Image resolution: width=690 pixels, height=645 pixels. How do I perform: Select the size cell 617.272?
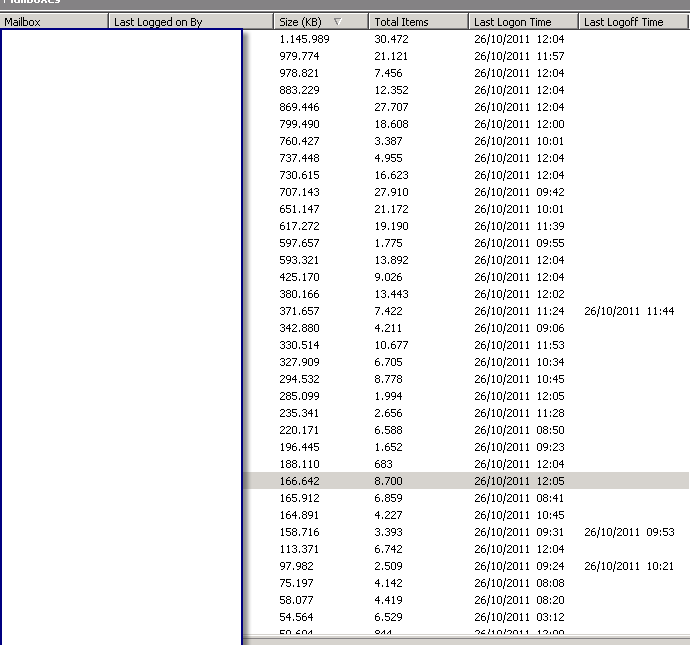tap(299, 226)
